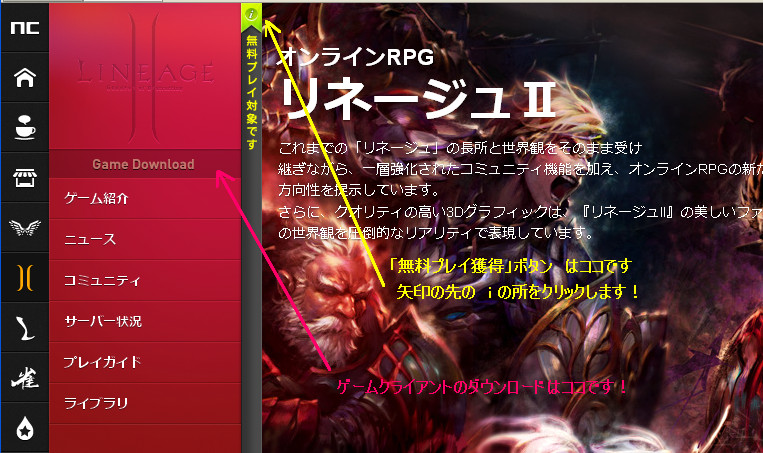Open the coffee cup cafe icon
This screenshot has width=763, height=453.
click(25, 128)
